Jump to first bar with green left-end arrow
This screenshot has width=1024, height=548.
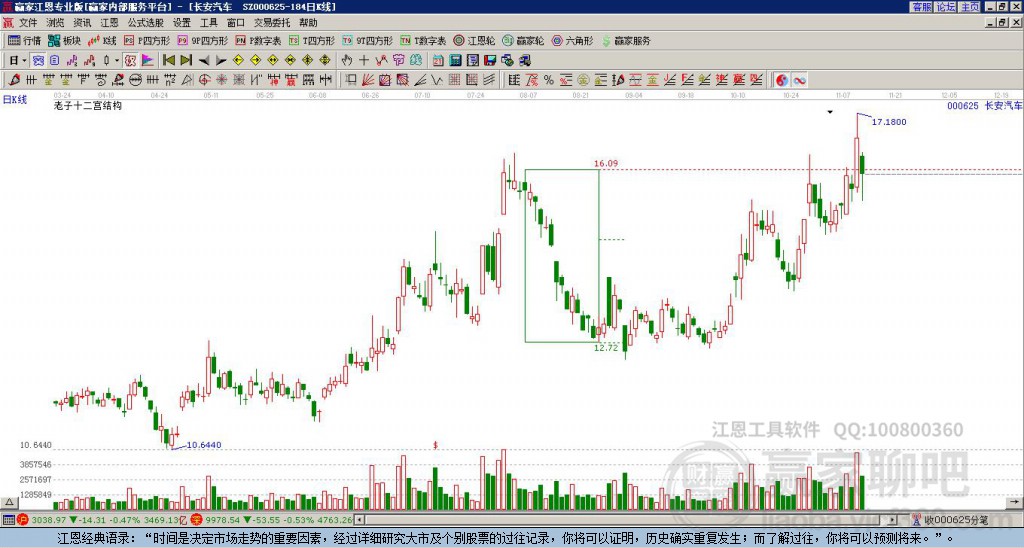[x=168, y=60]
